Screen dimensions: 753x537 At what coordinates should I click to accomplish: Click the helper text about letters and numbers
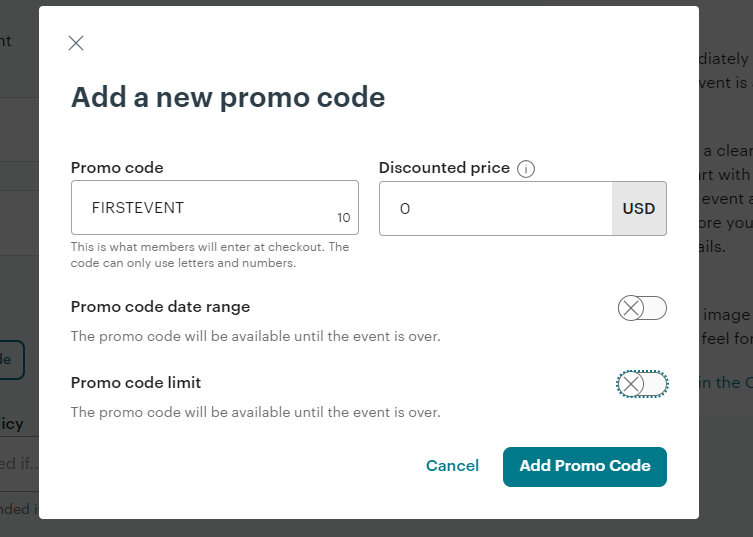click(210, 255)
